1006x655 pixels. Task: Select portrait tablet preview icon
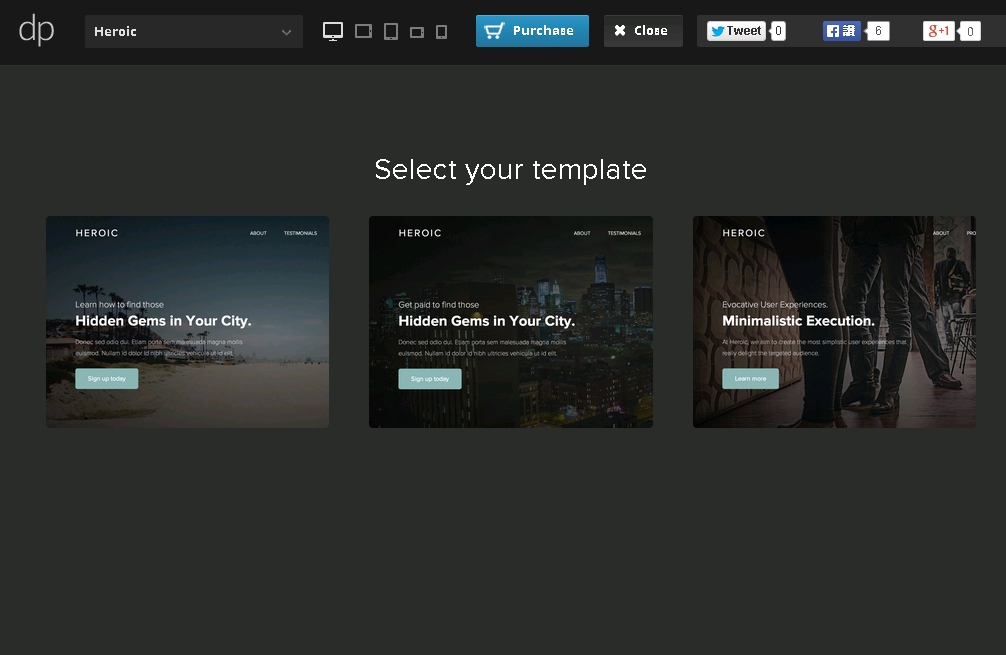point(391,32)
